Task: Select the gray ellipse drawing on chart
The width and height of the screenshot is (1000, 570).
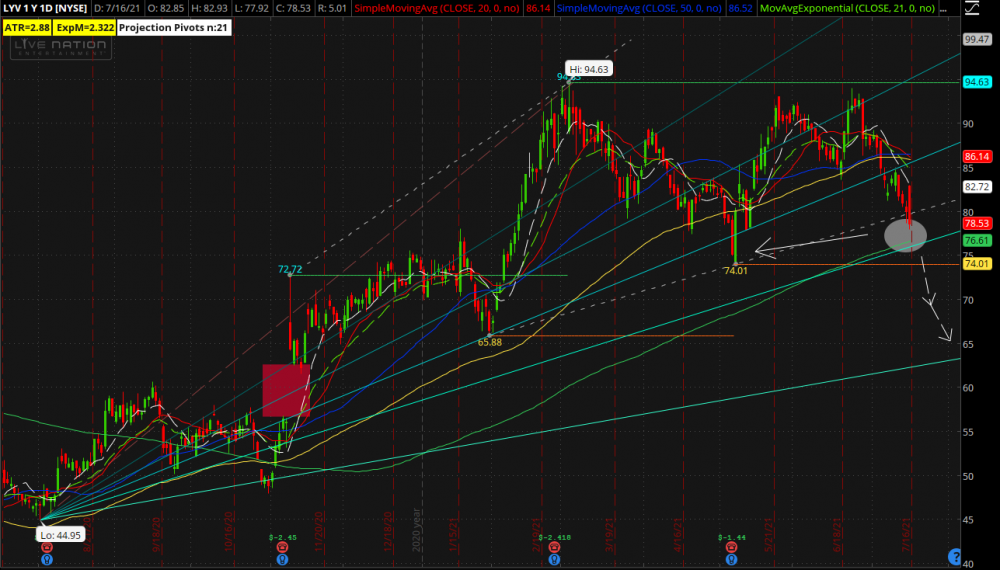Action: 906,235
